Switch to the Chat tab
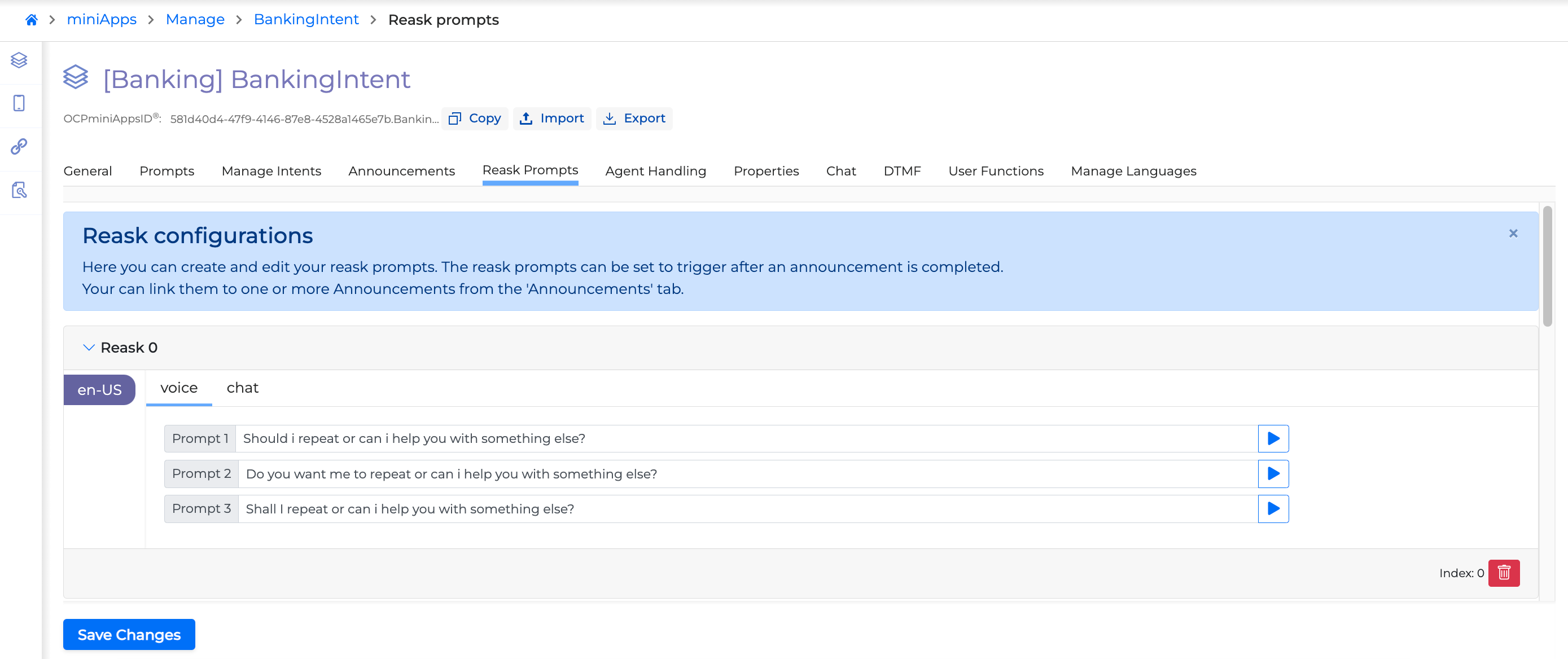The height and width of the screenshot is (659, 1568). (841, 171)
